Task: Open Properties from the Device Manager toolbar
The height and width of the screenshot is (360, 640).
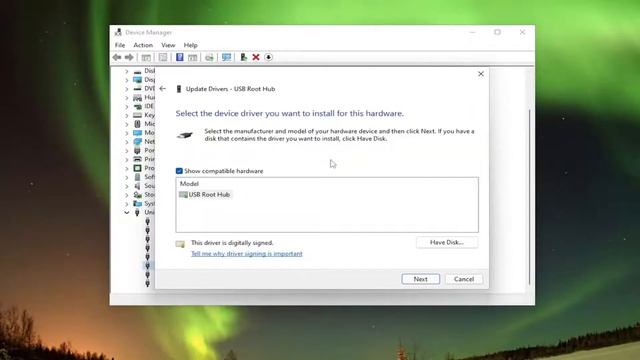Action: (x=163, y=57)
